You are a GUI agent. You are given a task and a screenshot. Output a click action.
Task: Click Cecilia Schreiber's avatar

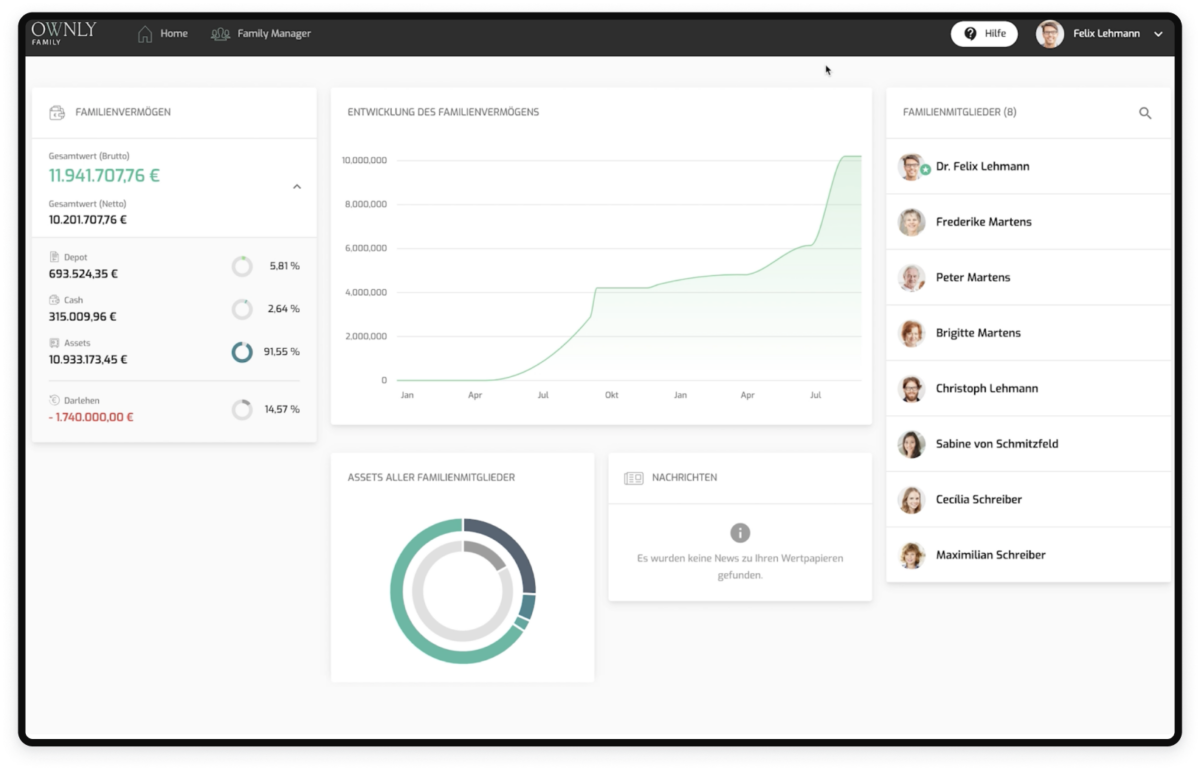point(911,500)
